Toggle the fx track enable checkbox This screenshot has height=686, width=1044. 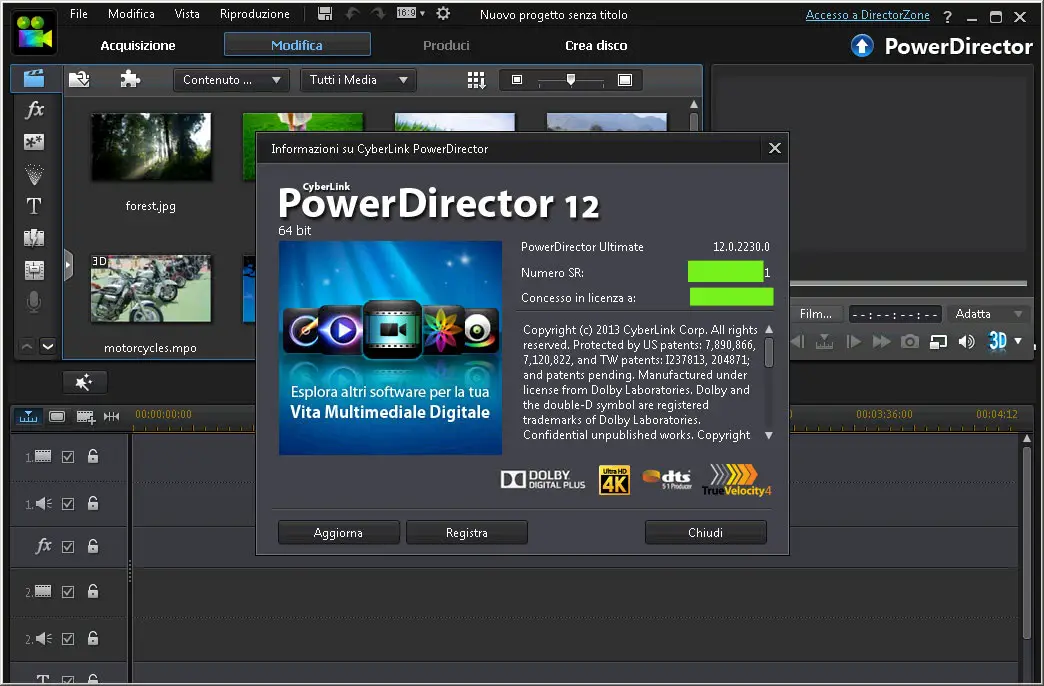click(68, 547)
